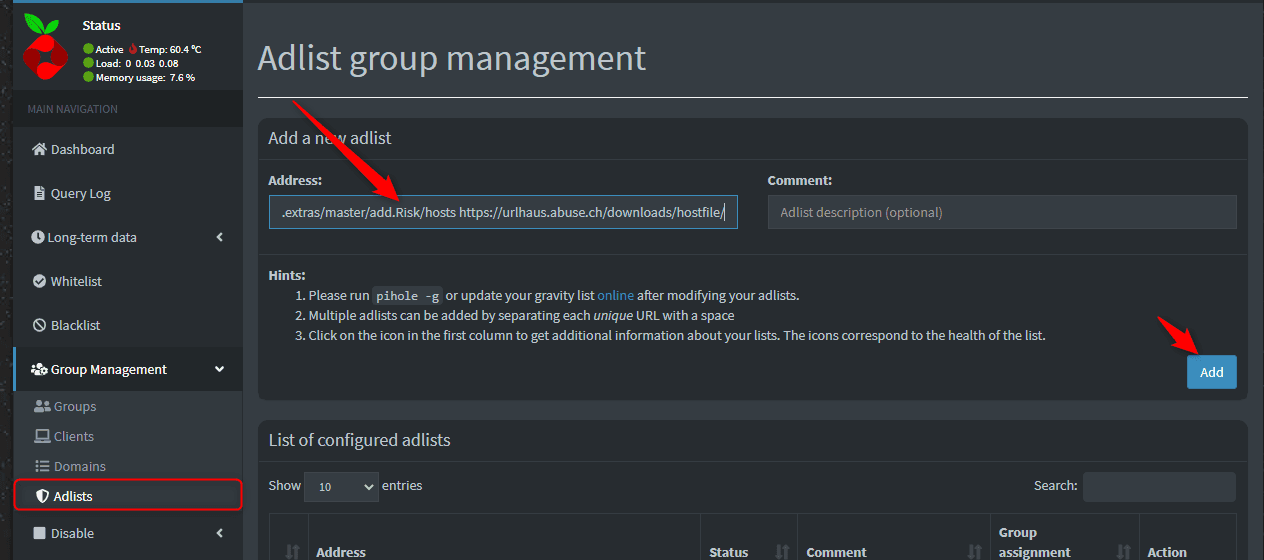
Task: Click the Group Management users icon
Action: click(x=39, y=369)
